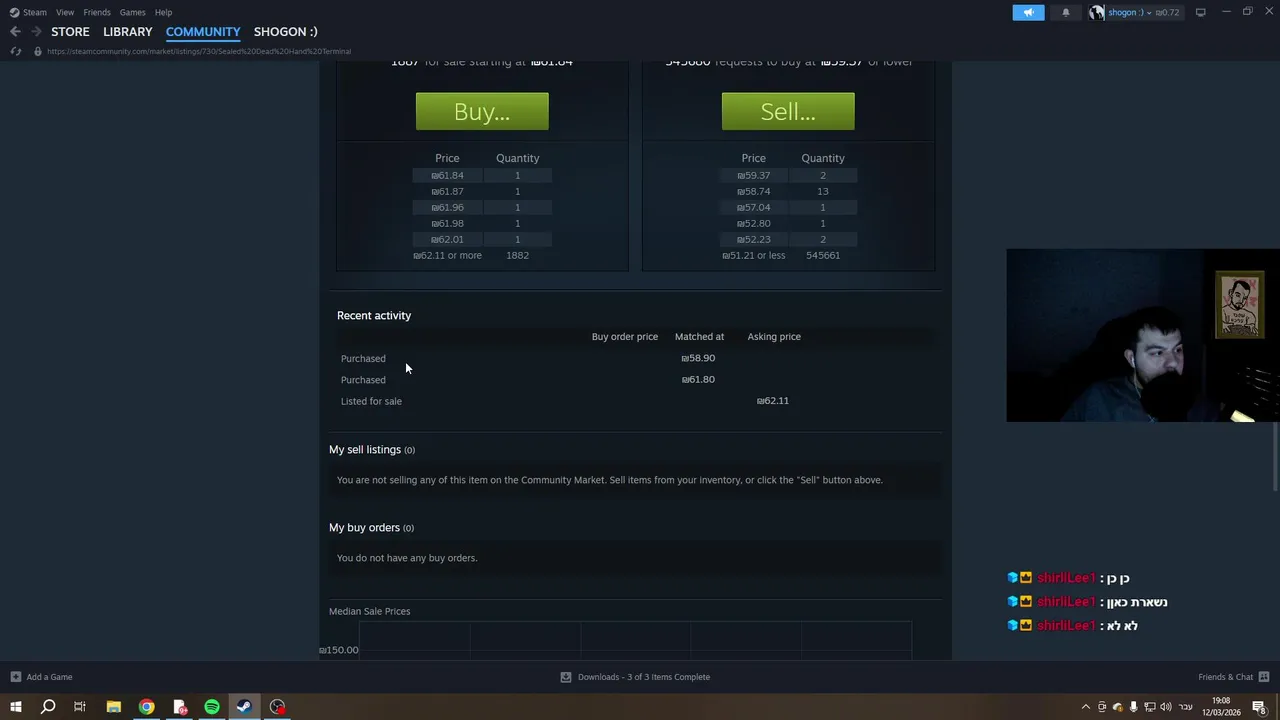
Task: Go back with the left arrow icon
Action: 15,32
